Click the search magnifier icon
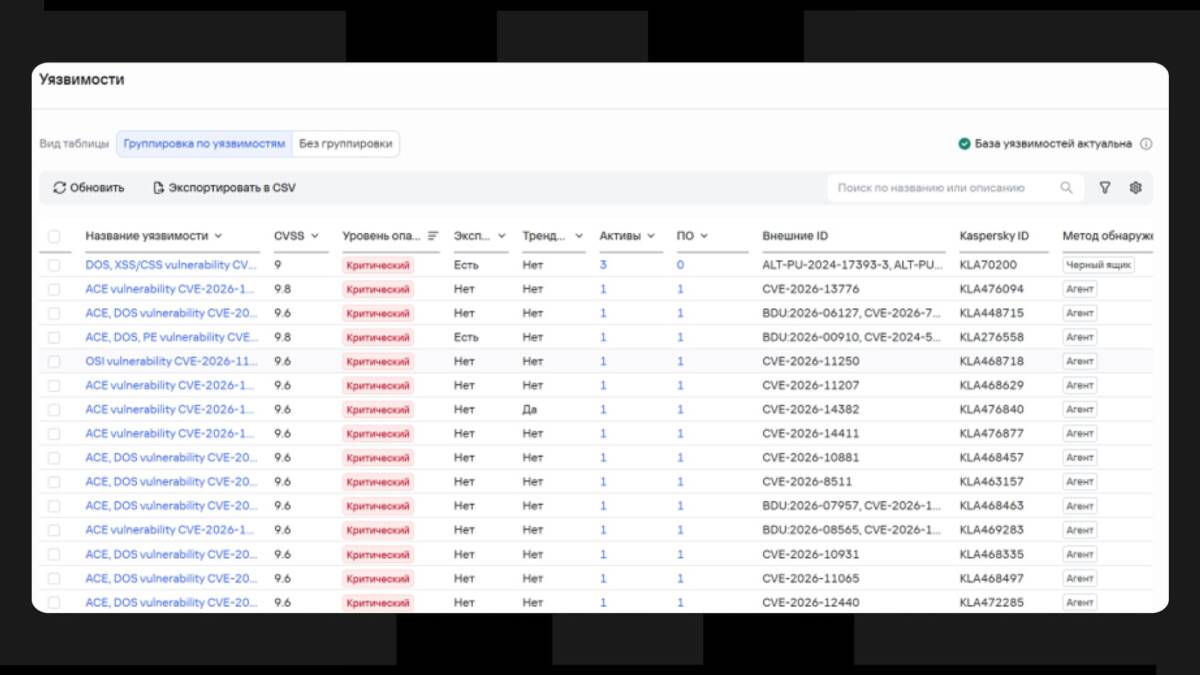1200x675 pixels. pyautogui.click(x=1067, y=187)
